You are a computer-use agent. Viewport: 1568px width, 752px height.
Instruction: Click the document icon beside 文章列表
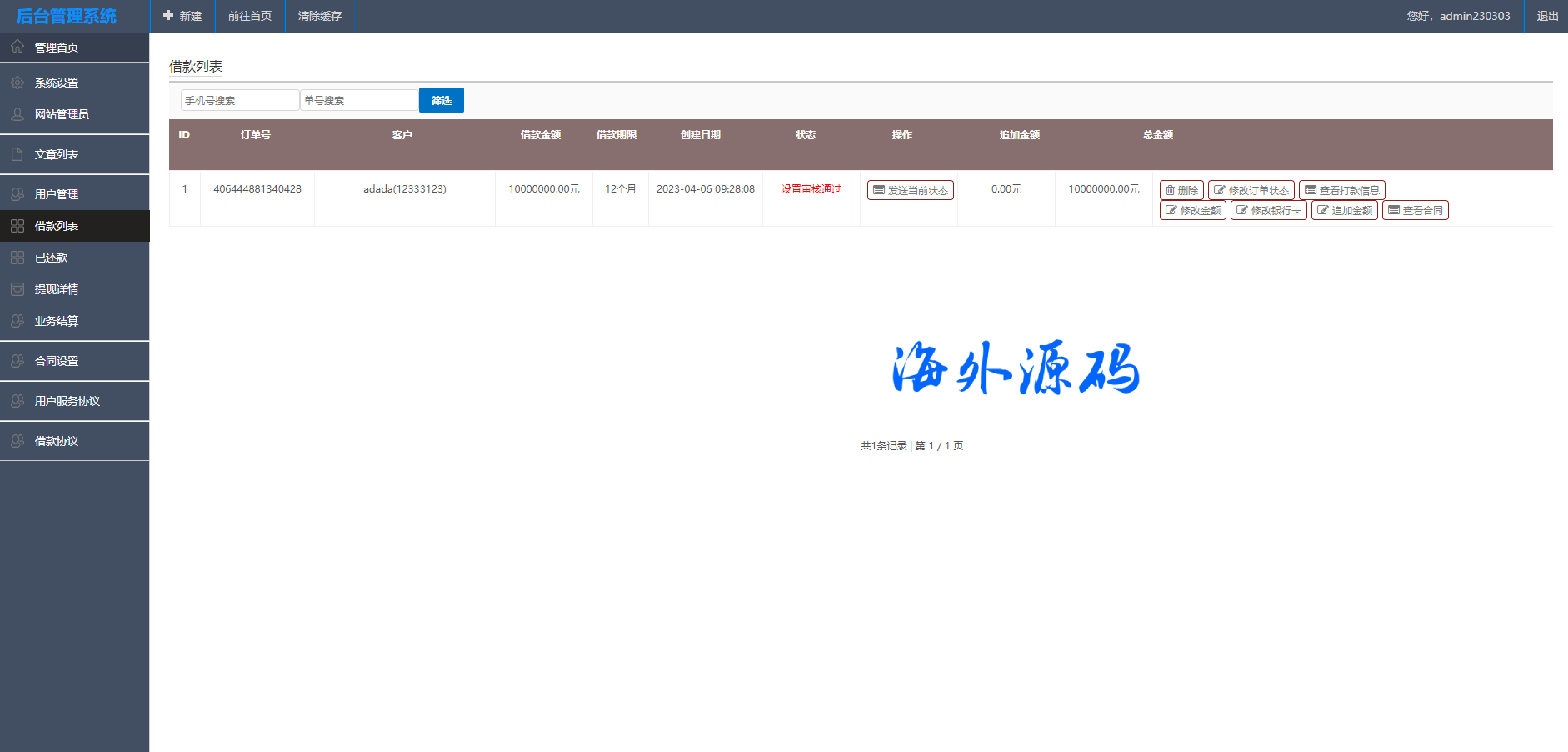[17, 154]
